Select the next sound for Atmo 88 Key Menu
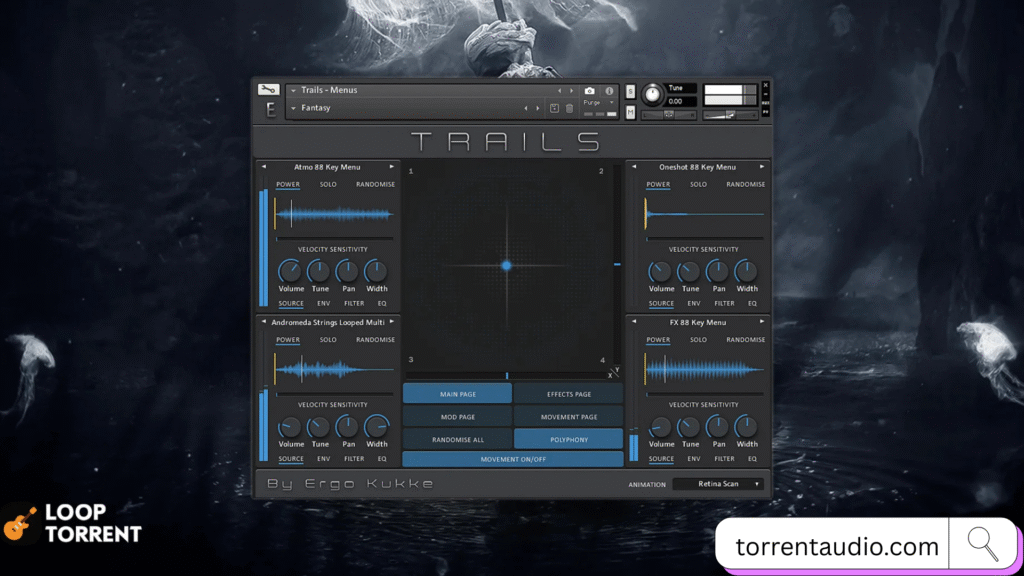The height and width of the screenshot is (576, 1024). [391, 167]
